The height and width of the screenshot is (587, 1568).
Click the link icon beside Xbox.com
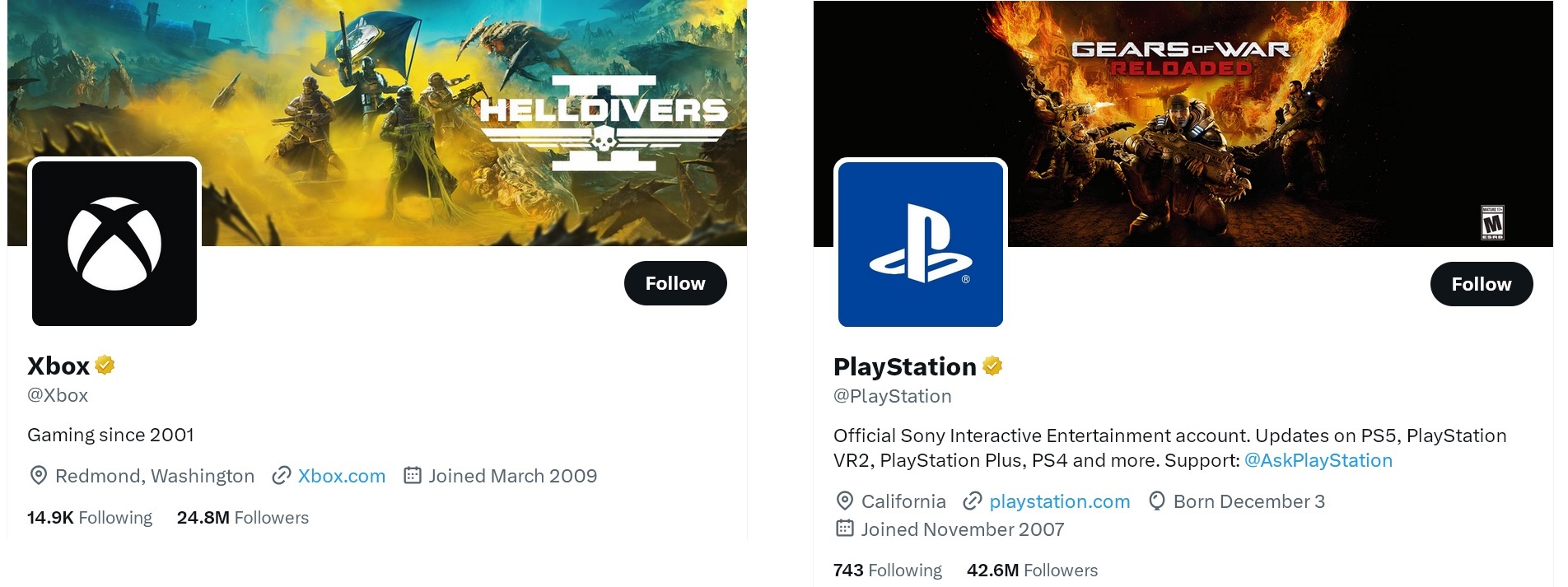click(x=282, y=476)
